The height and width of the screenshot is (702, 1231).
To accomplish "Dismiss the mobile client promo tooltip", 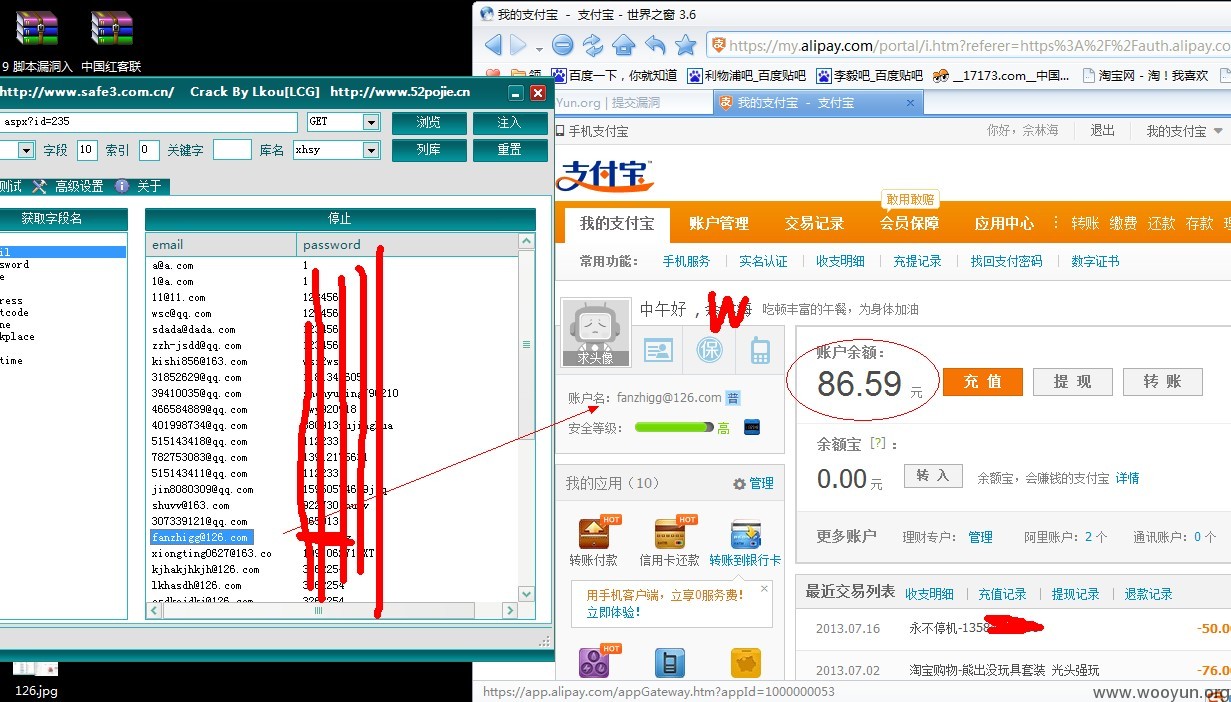I will coord(764,589).
